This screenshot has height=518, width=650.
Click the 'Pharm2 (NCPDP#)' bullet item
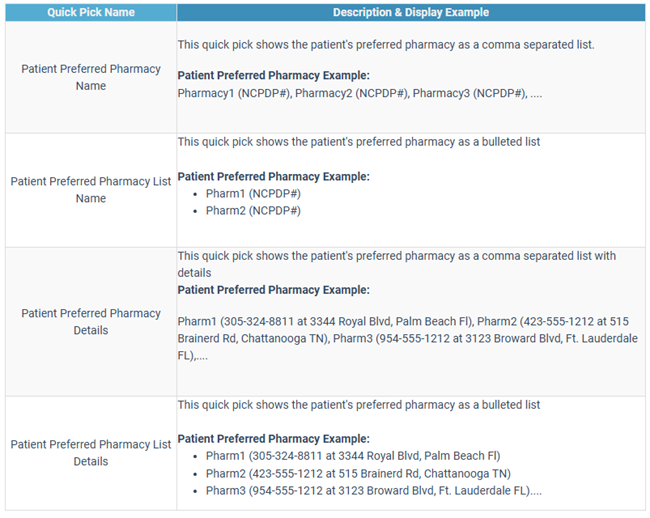(x=253, y=211)
